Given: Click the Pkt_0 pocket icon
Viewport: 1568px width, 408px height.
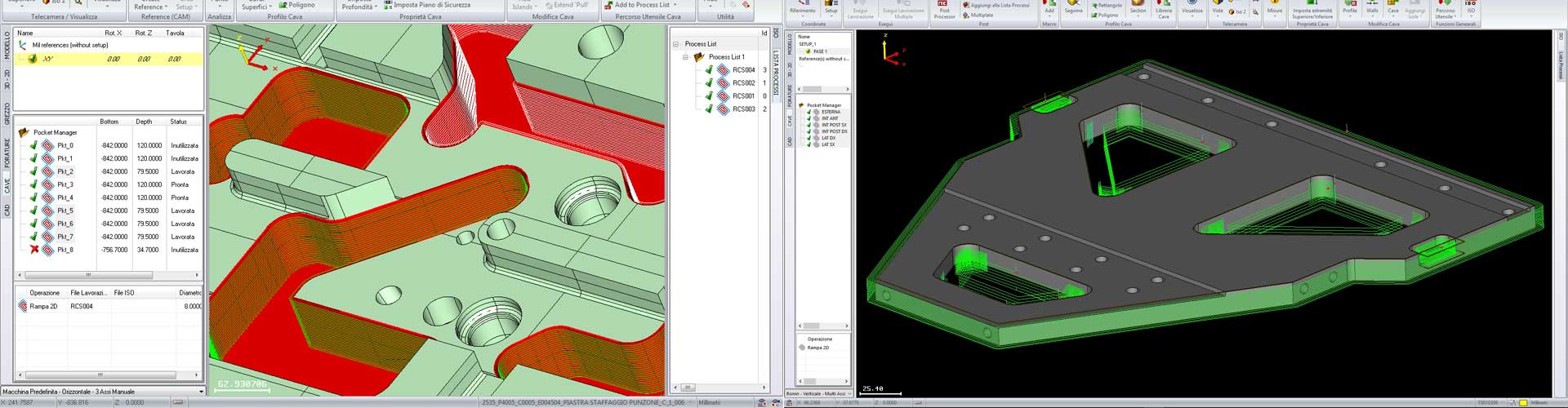Looking at the screenshot, I should tap(47, 145).
